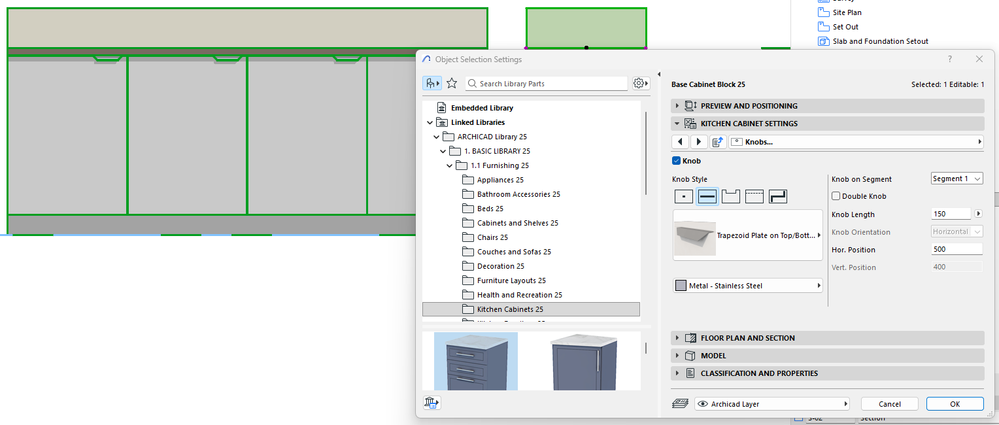Collapse the 1. BASIC LIBRARY 25 folder

[x=443, y=151]
